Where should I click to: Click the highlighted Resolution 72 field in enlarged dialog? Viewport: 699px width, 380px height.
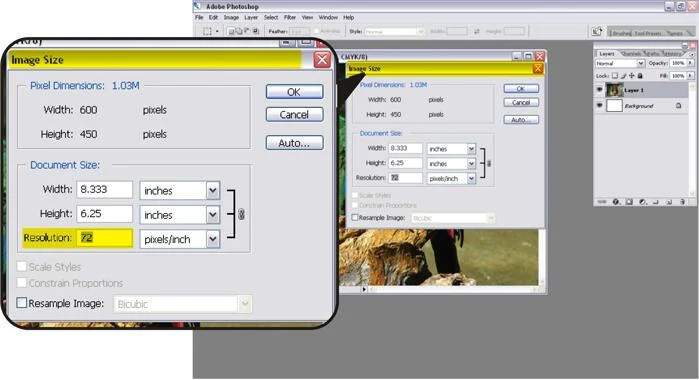coord(105,238)
